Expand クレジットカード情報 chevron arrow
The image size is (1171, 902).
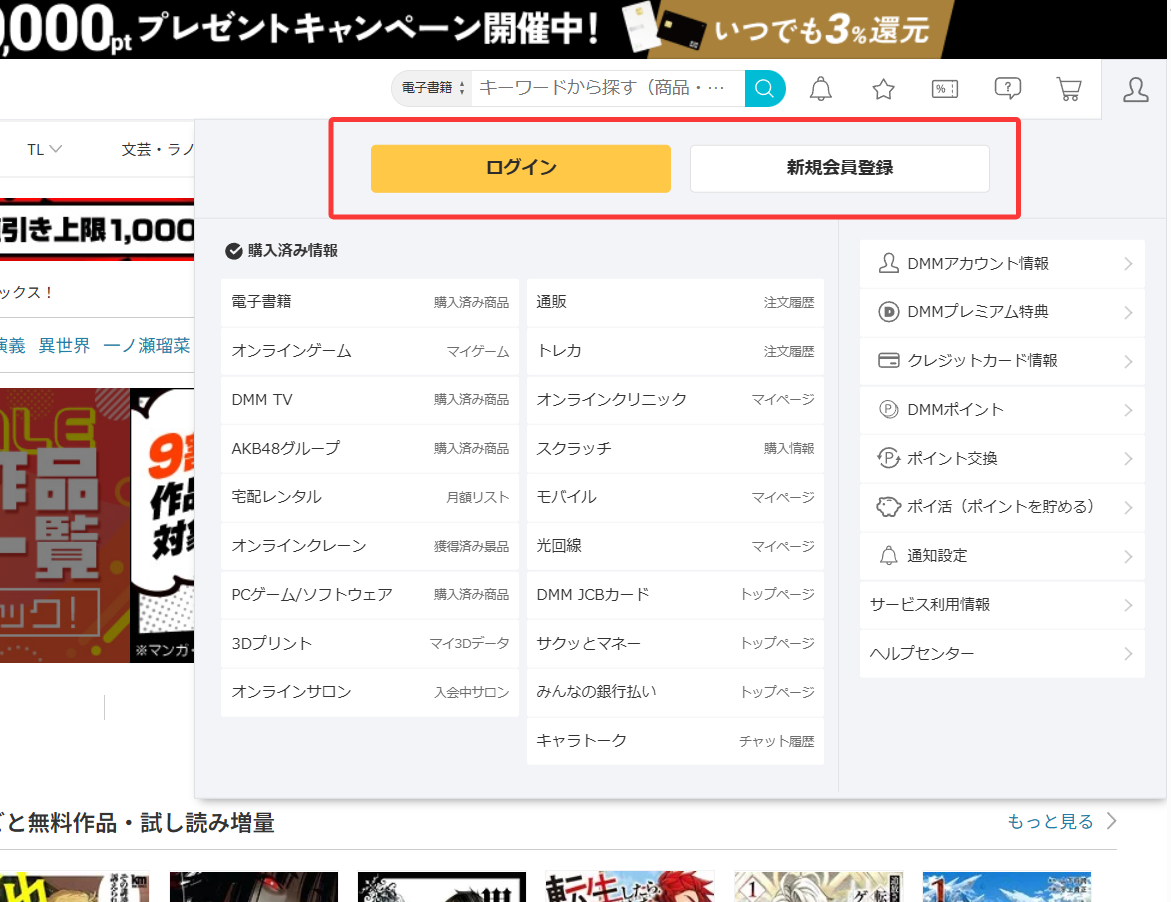point(1128,361)
